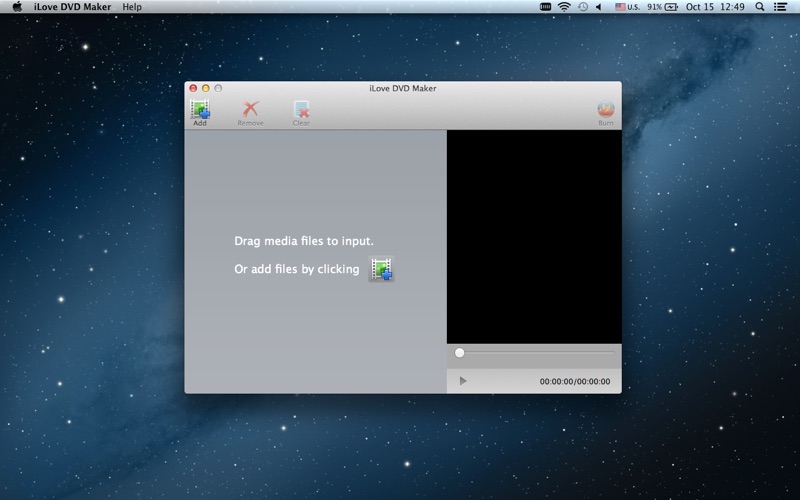Click the volume speaker icon

[598, 7]
